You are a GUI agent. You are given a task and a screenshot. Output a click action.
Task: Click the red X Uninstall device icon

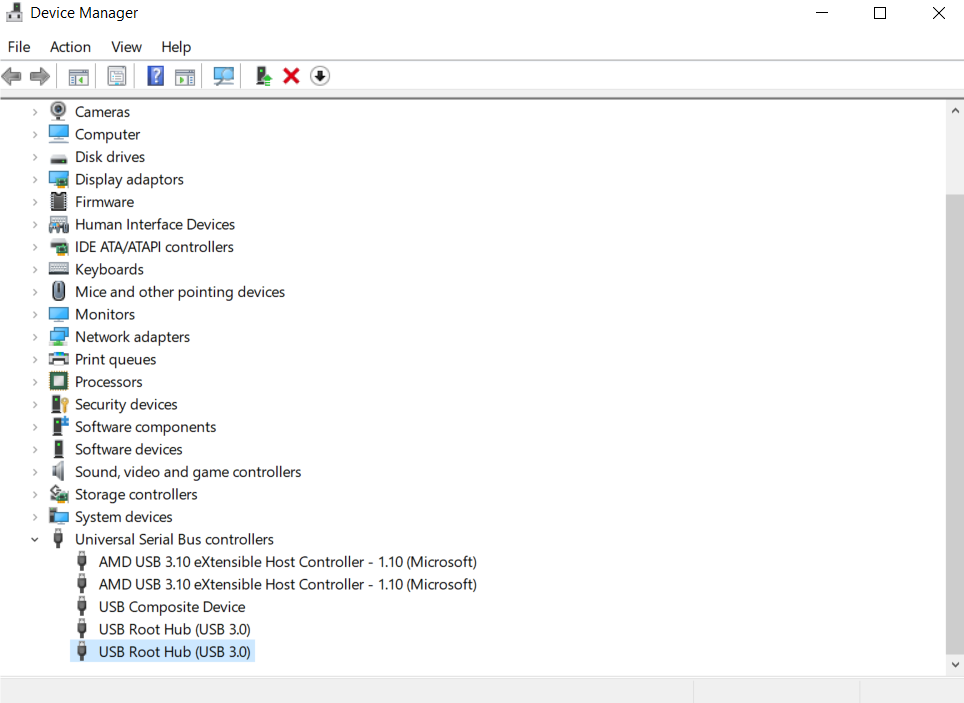pyautogui.click(x=291, y=76)
